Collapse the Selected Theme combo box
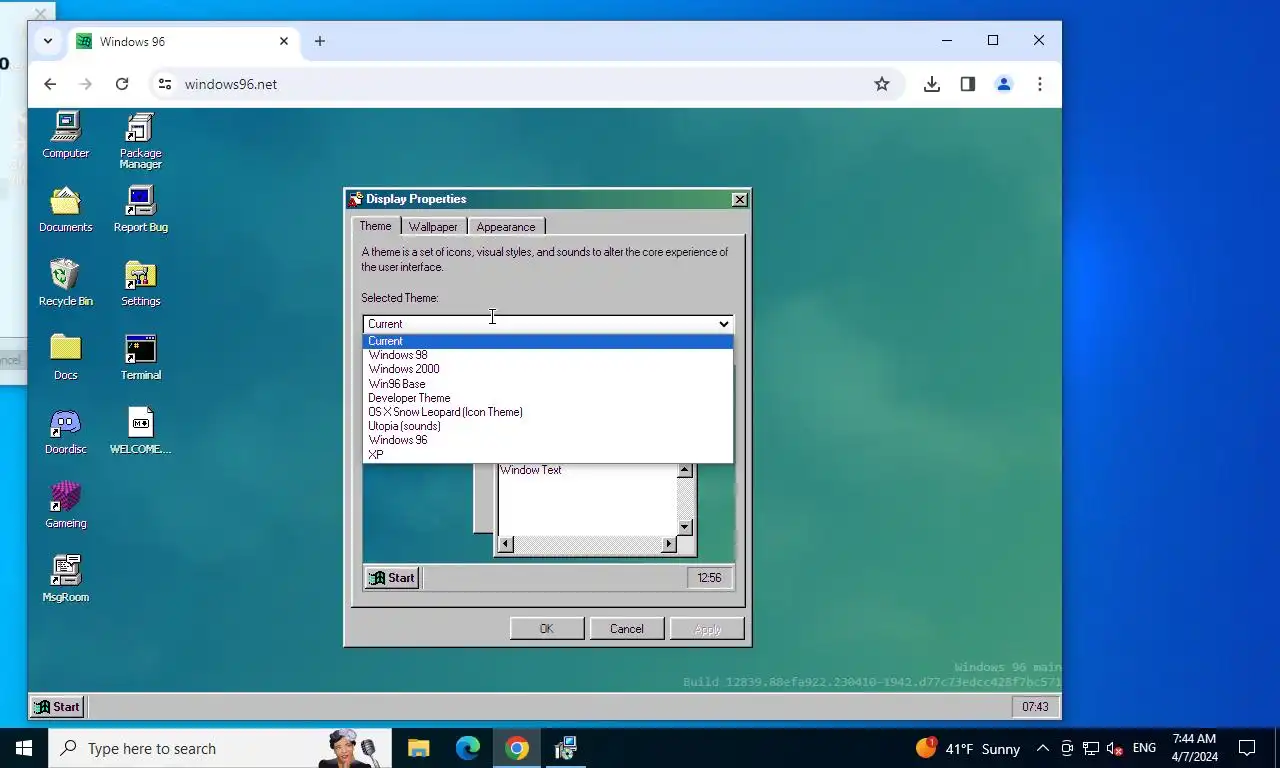 (724, 324)
